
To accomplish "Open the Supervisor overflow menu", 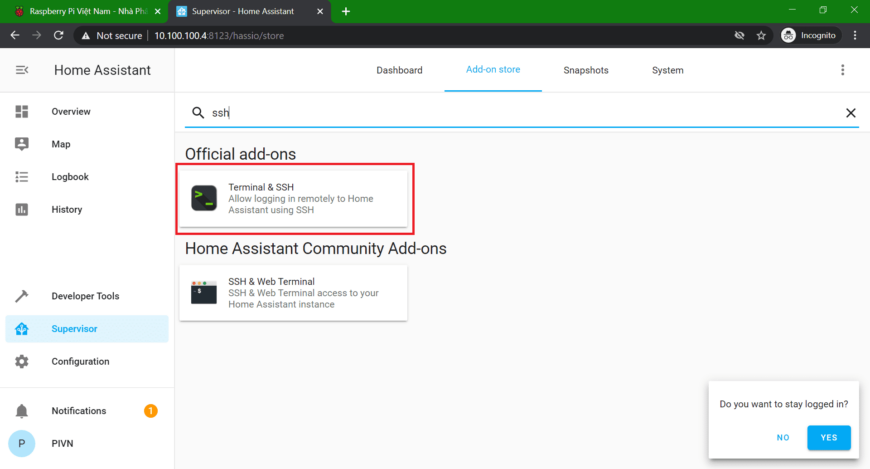I will (842, 70).
